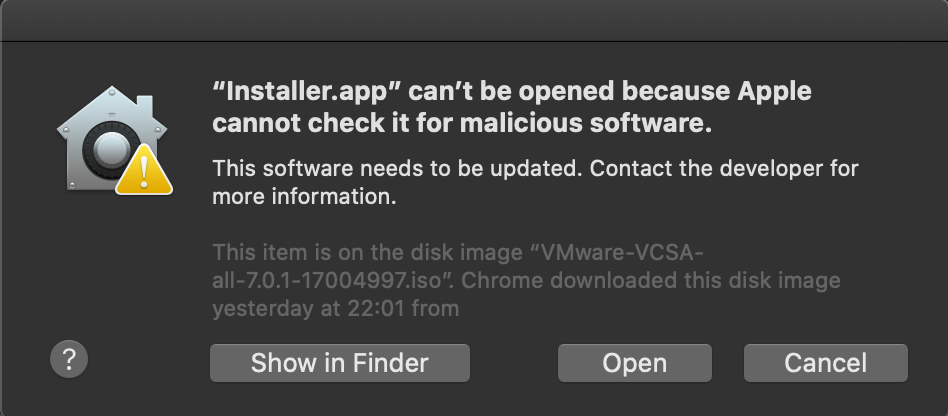The image size is (948, 416).
Task: Click "This software needs to be updated" text
Action: (x=396, y=168)
